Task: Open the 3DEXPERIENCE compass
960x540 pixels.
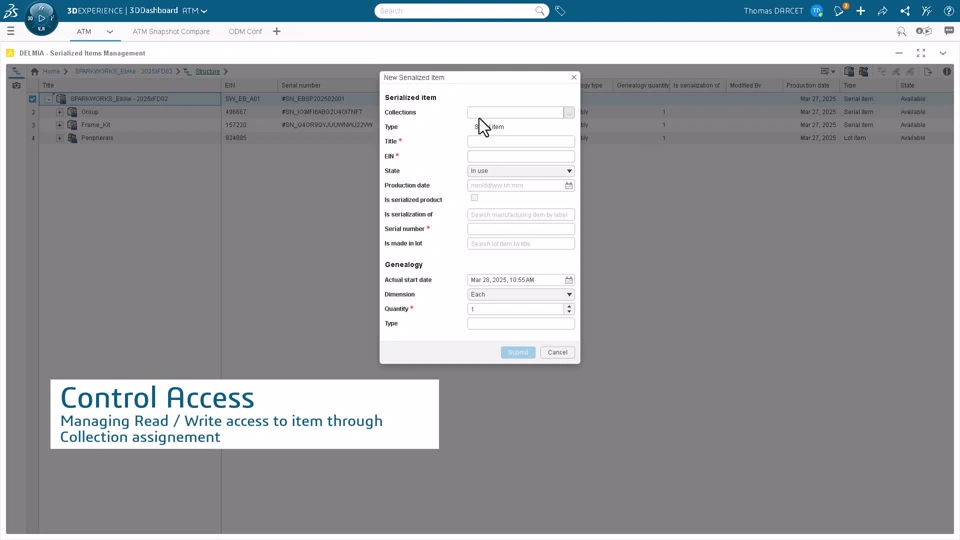Action: point(41,18)
